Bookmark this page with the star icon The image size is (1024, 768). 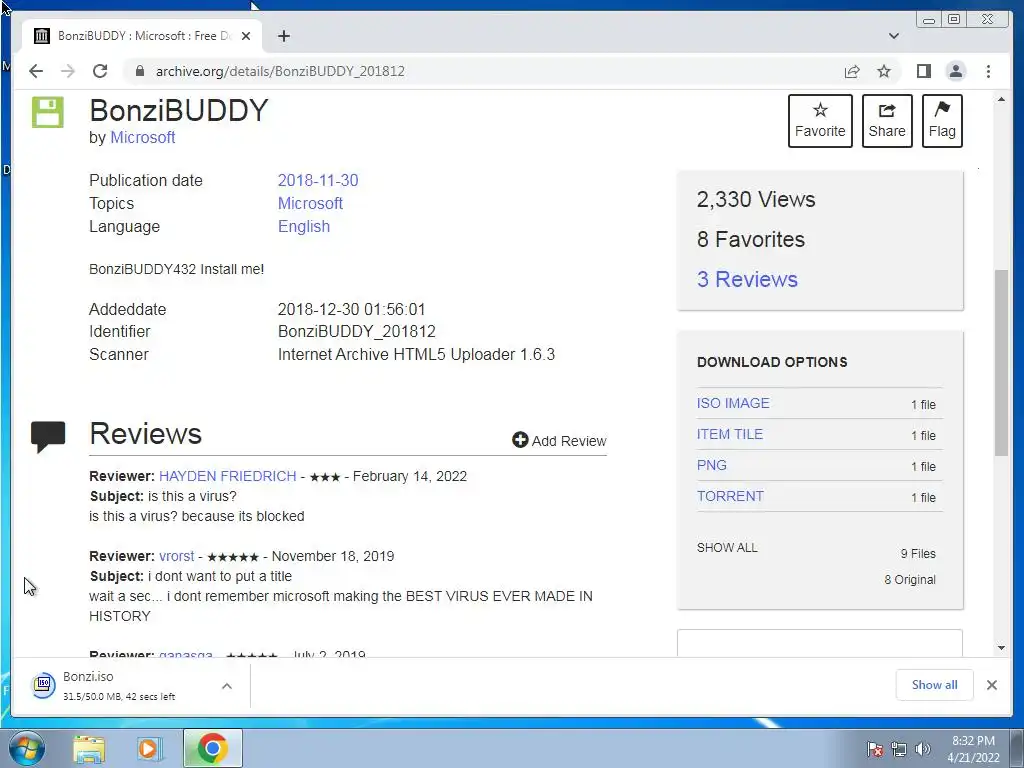click(x=884, y=71)
